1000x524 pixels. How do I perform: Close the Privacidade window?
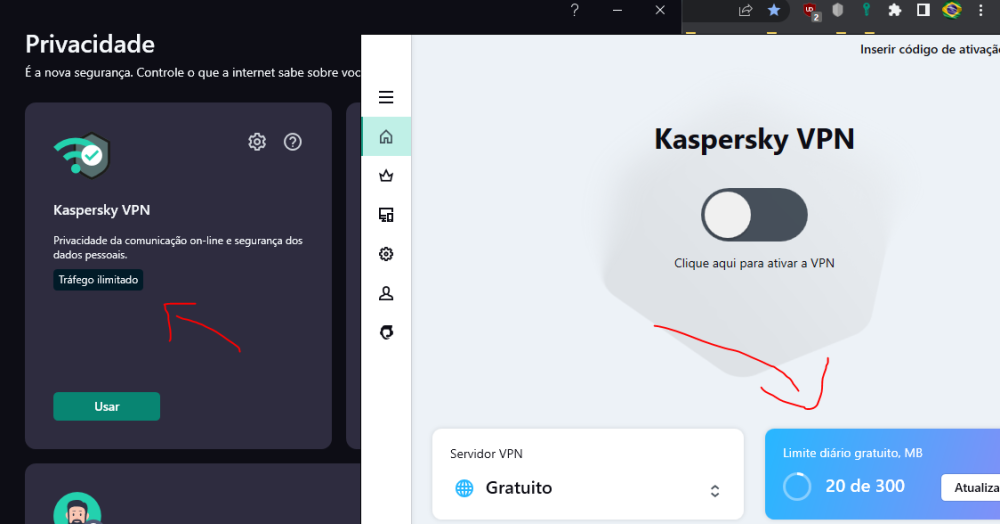pos(660,10)
